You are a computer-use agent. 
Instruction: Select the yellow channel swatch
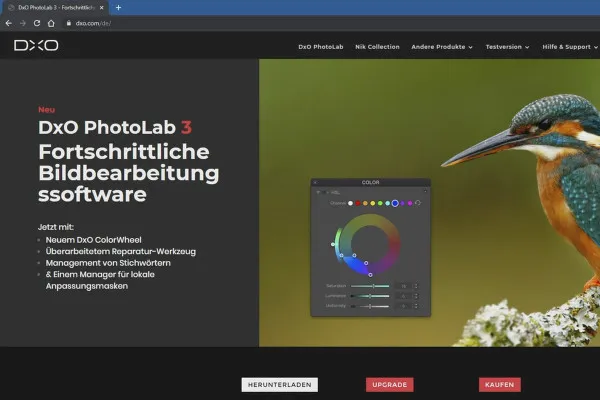(x=373, y=203)
